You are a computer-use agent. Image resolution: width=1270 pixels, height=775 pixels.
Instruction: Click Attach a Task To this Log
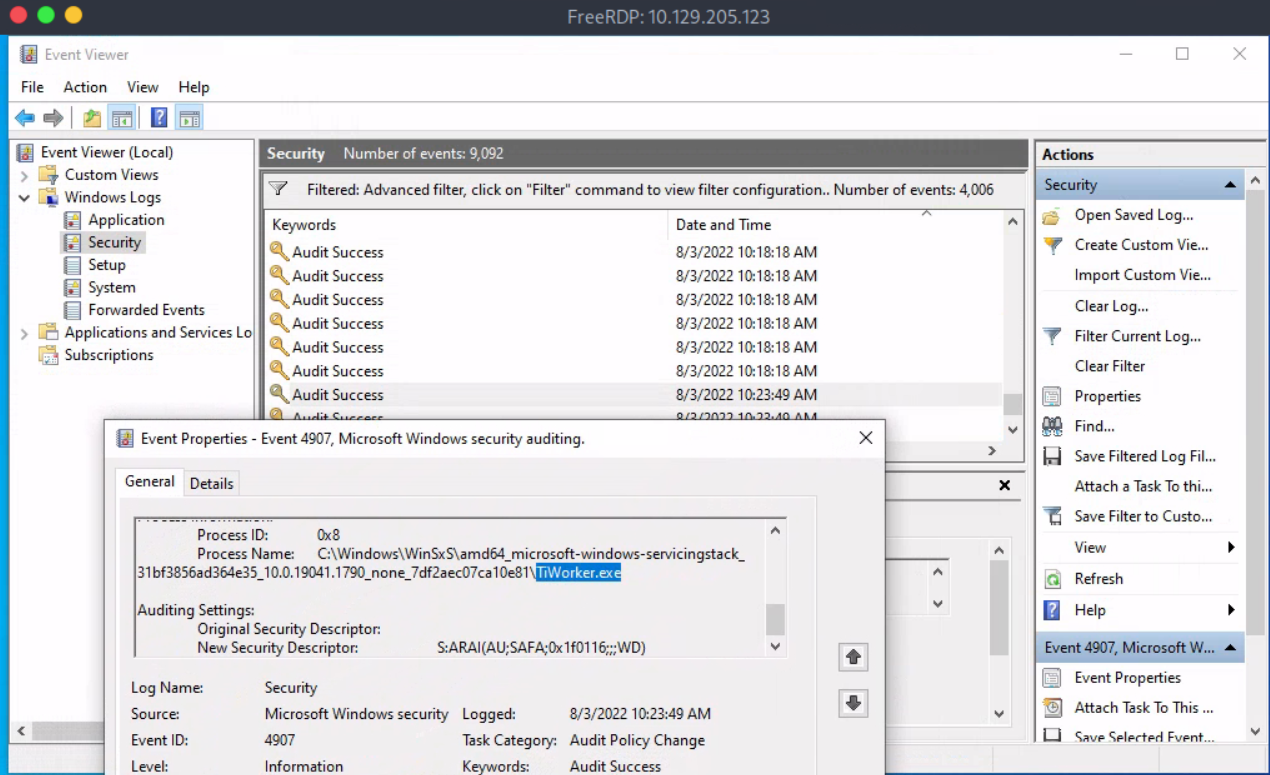click(x=1143, y=486)
